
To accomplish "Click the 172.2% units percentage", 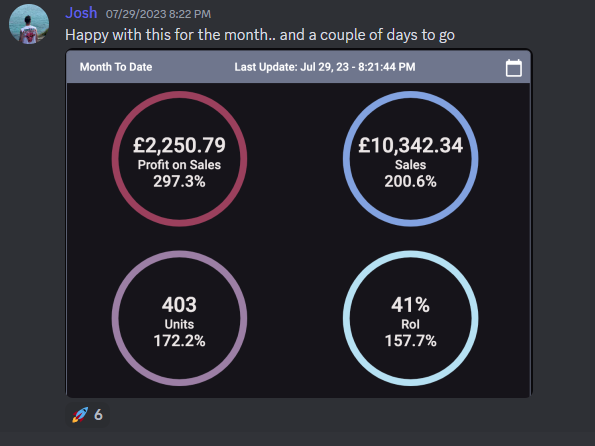I will coord(179,341).
